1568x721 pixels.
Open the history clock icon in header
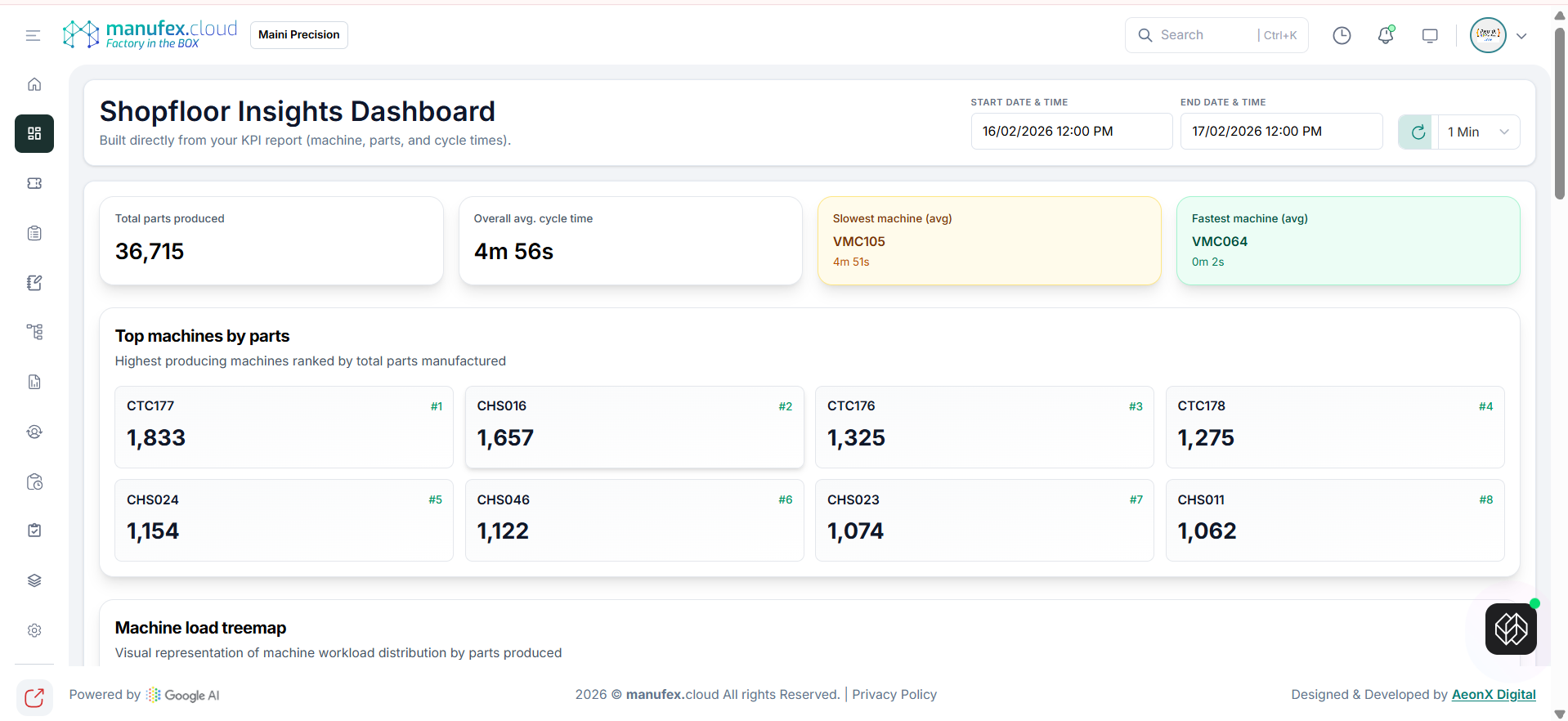point(1342,35)
